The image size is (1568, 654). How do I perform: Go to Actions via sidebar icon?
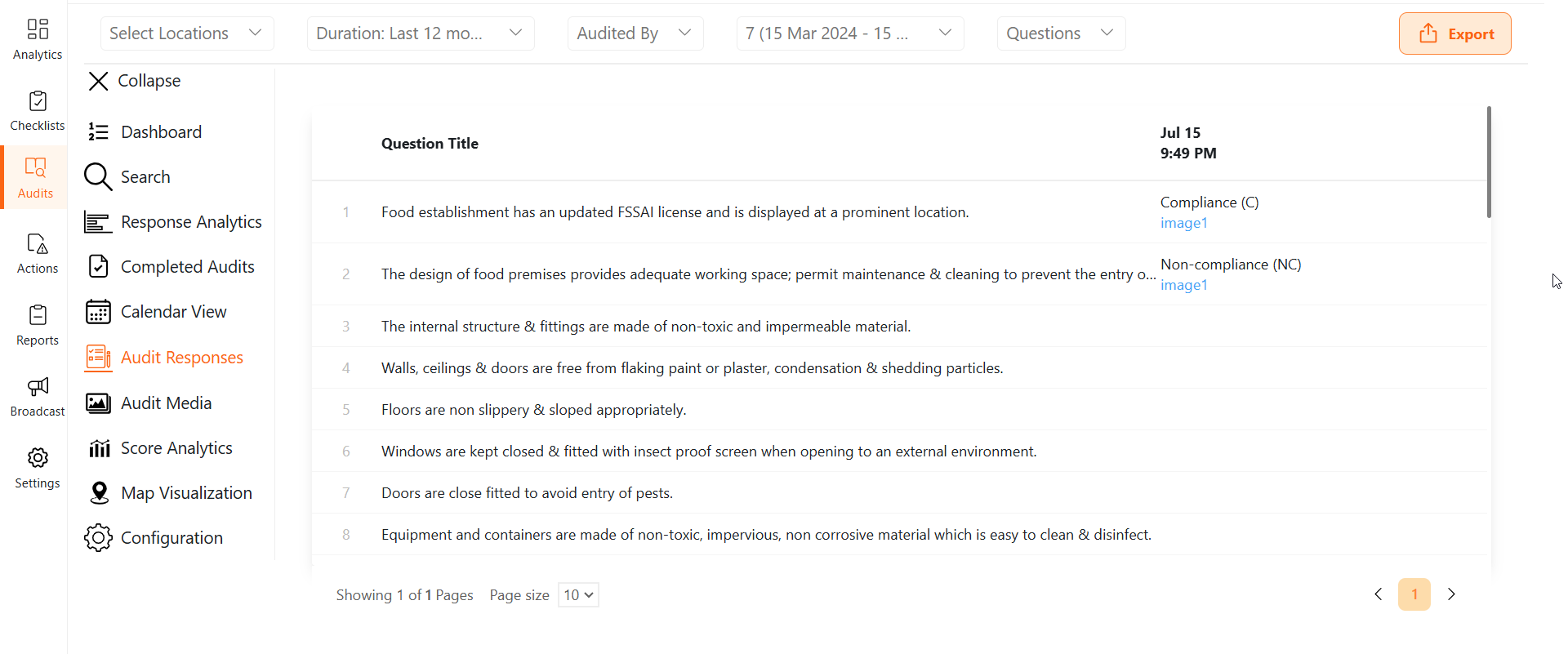38,244
